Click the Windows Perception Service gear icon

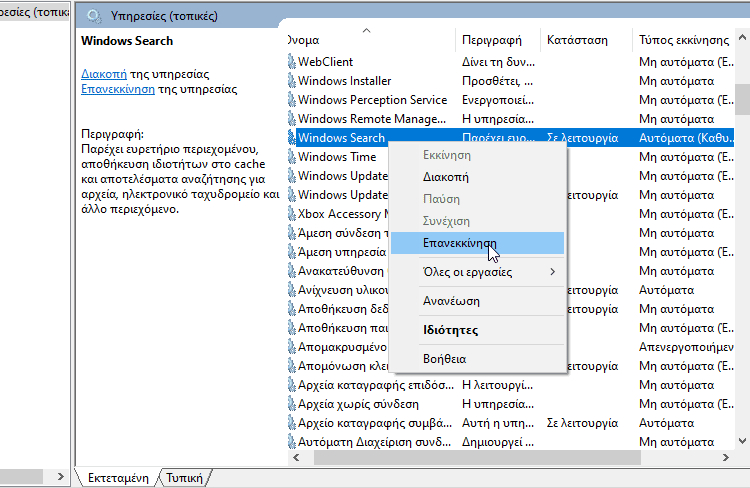292,100
